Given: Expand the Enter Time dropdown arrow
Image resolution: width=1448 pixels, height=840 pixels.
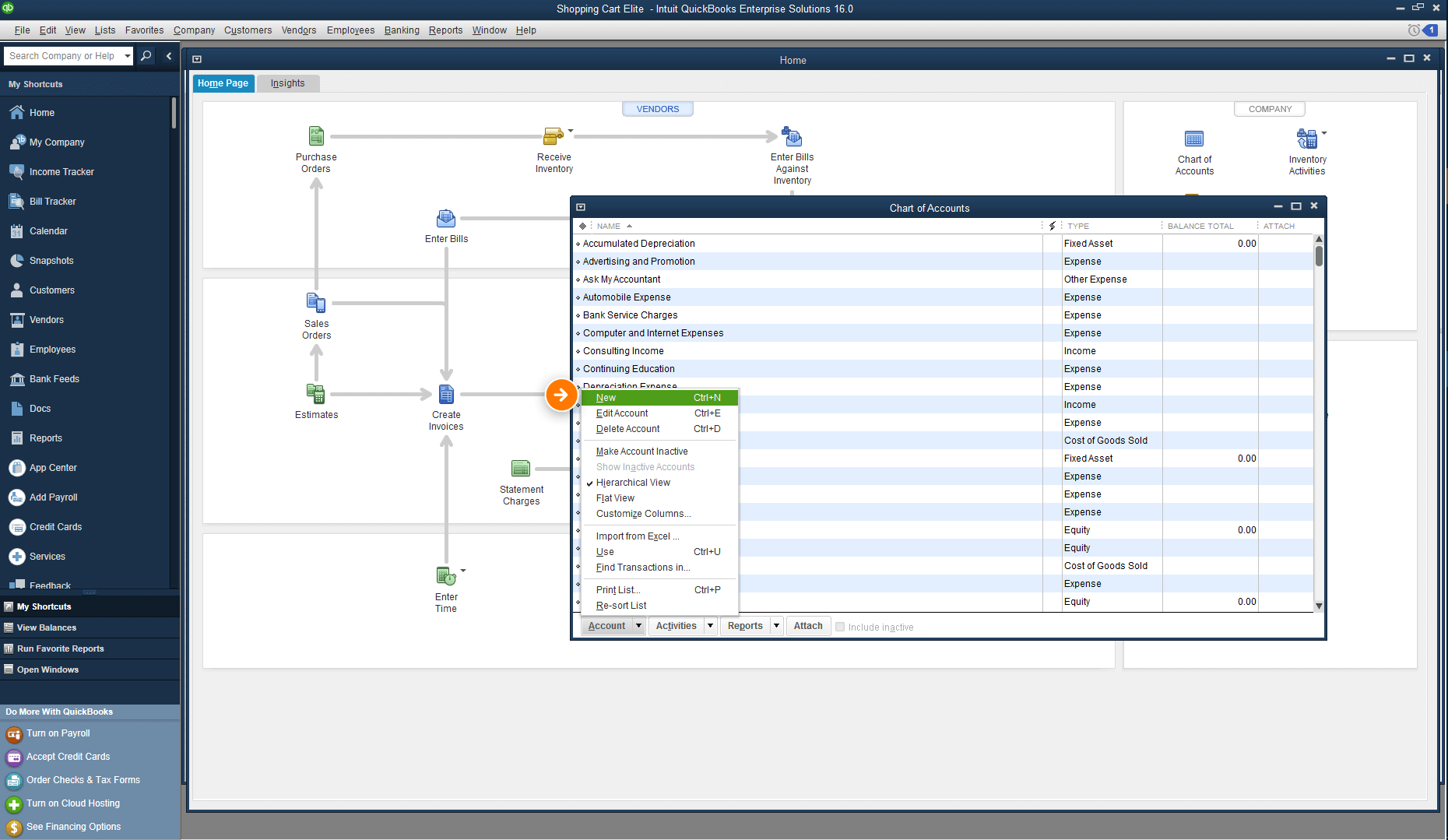Looking at the screenshot, I should click(x=463, y=571).
